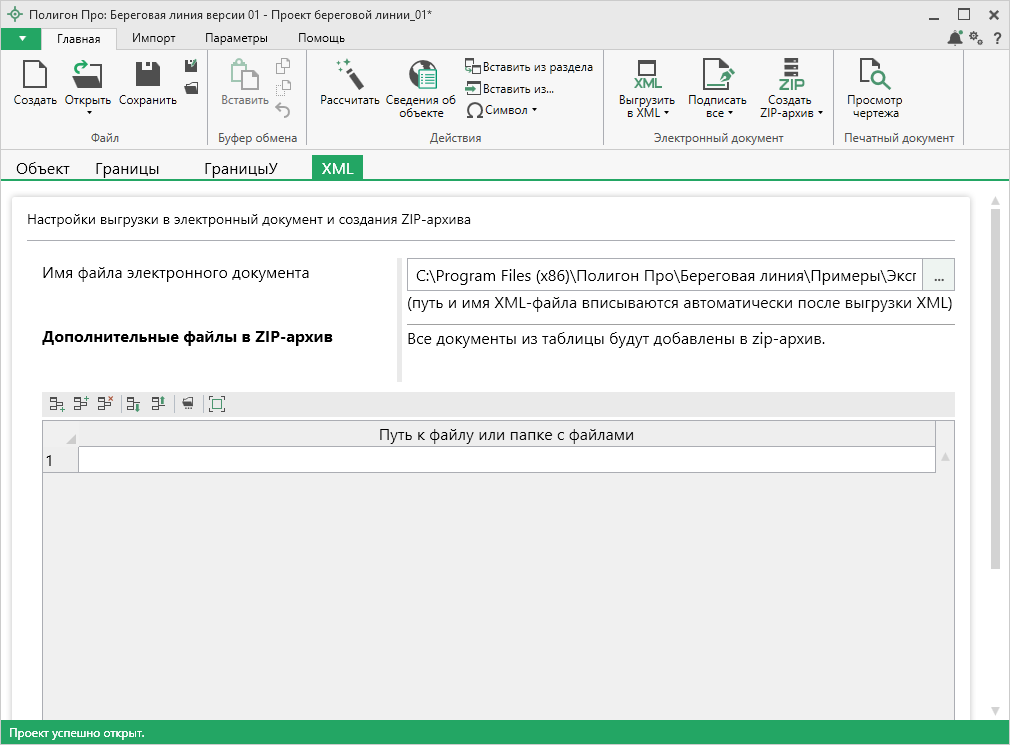The image size is (1010, 745).
Task: Click the browse "..." button for file name
Action: pos(938,275)
